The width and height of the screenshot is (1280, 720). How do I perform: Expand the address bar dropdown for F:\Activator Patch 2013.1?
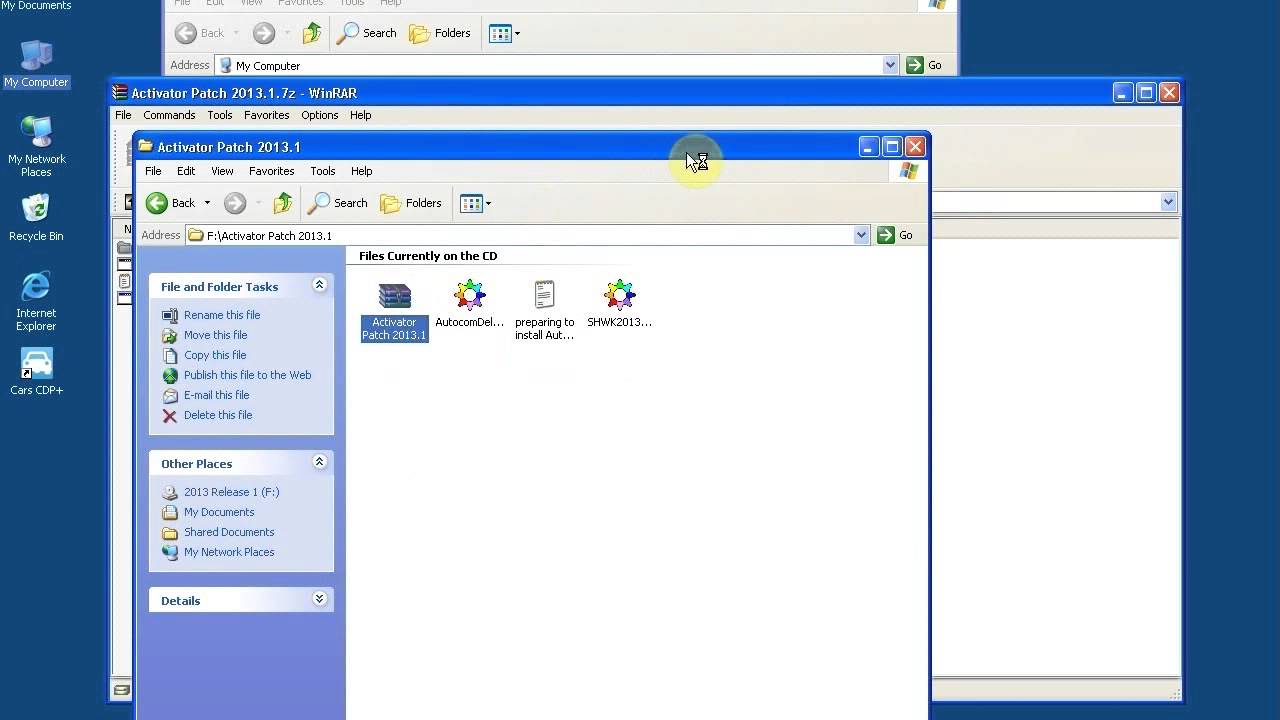(861, 235)
